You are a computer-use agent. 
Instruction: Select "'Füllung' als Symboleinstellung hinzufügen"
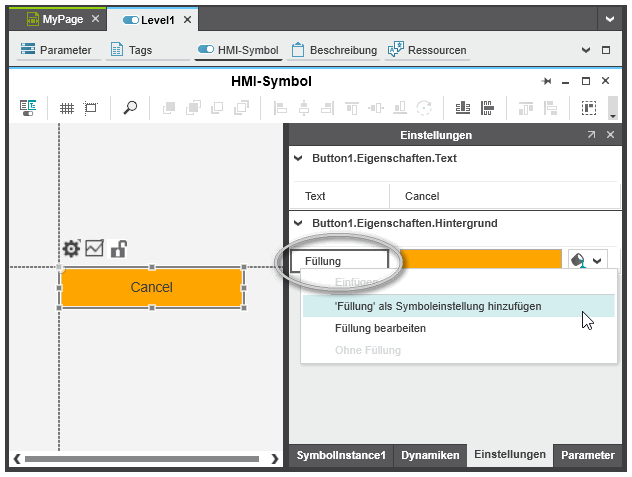click(x=439, y=306)
